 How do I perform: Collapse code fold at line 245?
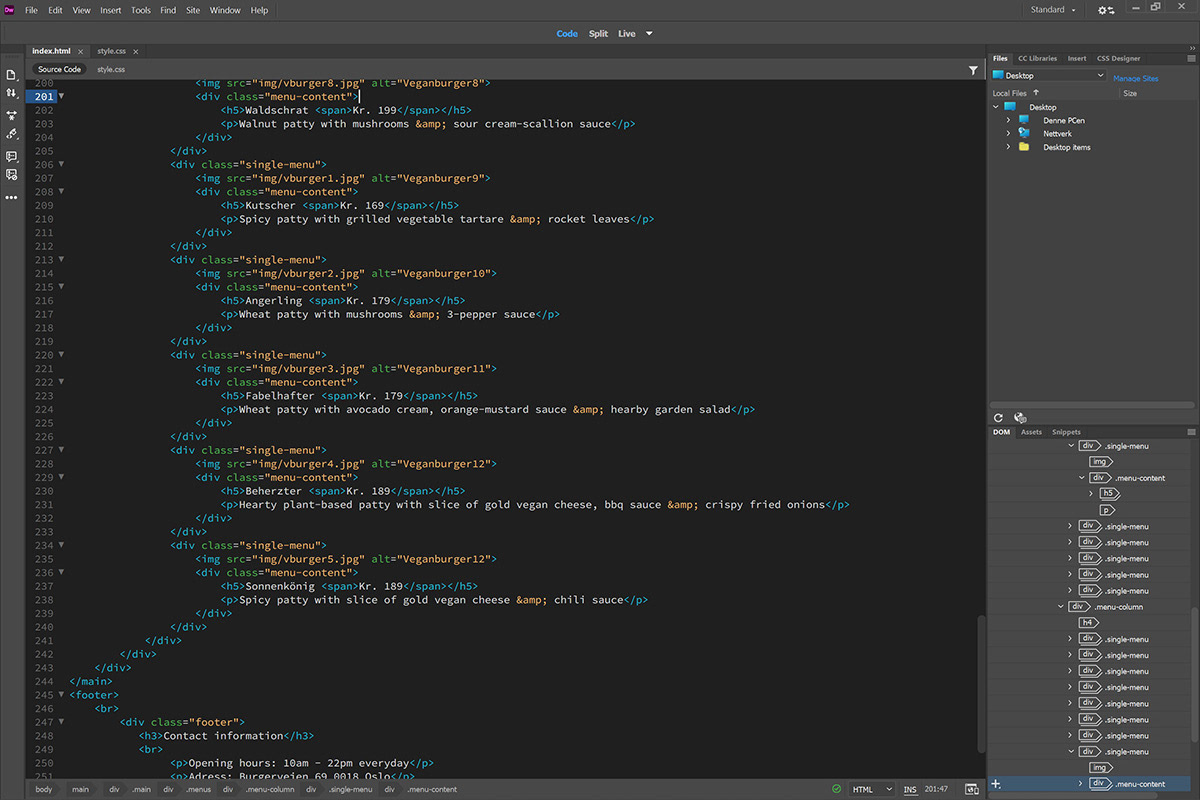point(61,695)
